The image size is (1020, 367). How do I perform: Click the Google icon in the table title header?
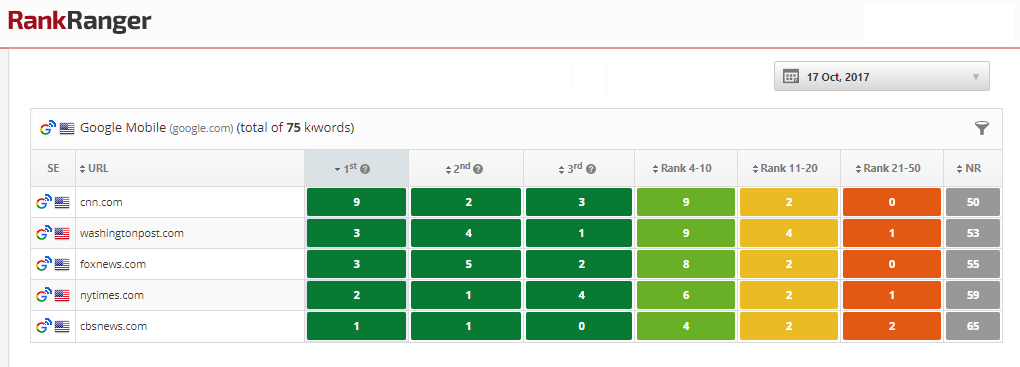(47, 128)
